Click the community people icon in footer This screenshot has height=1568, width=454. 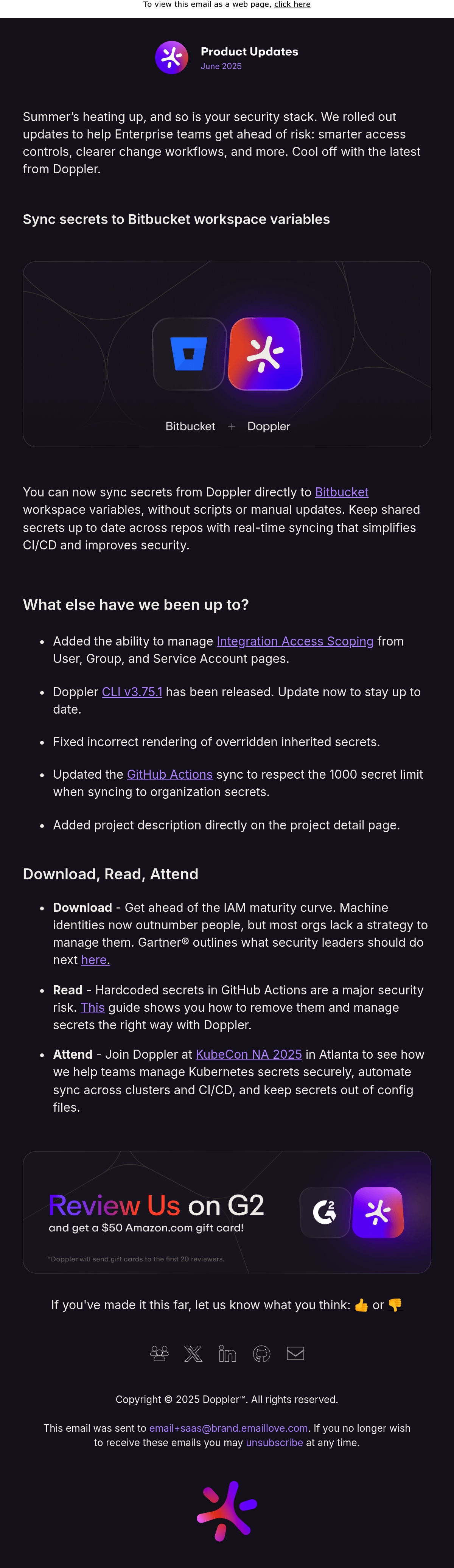click(x=159, y=1353)
